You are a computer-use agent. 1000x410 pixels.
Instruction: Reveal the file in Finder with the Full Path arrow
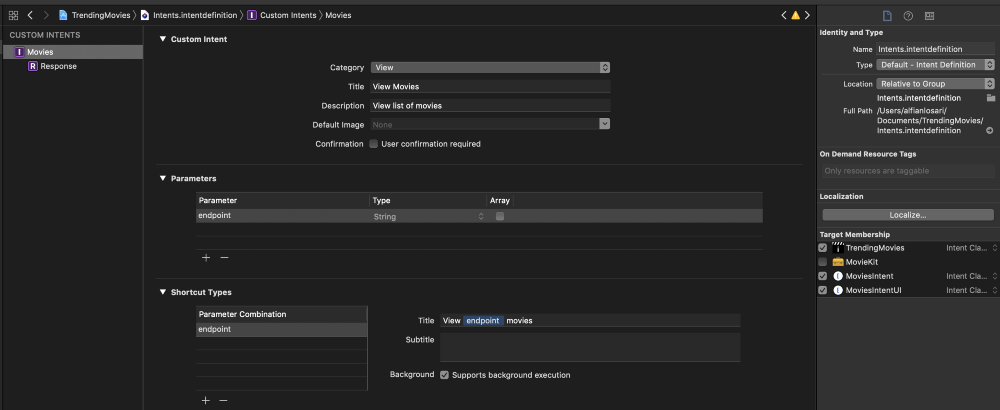coord(989,131)
